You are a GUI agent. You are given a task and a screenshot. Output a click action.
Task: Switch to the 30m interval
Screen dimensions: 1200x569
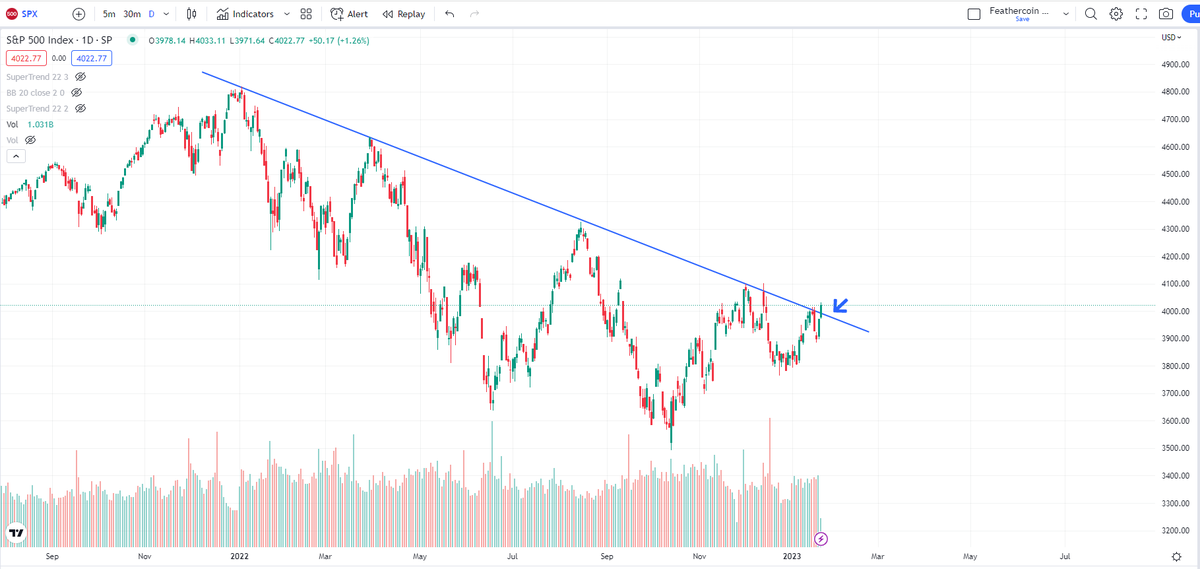pos(132,14)
